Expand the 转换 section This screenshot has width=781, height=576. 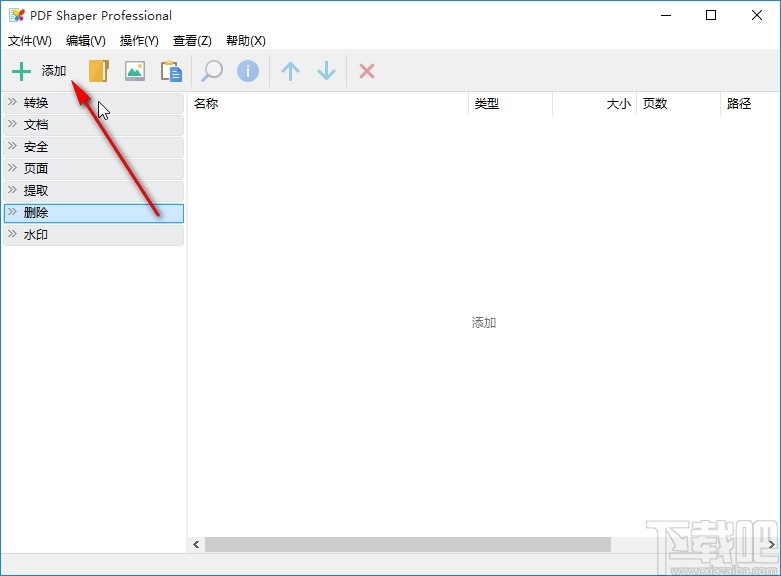(94, 103)
